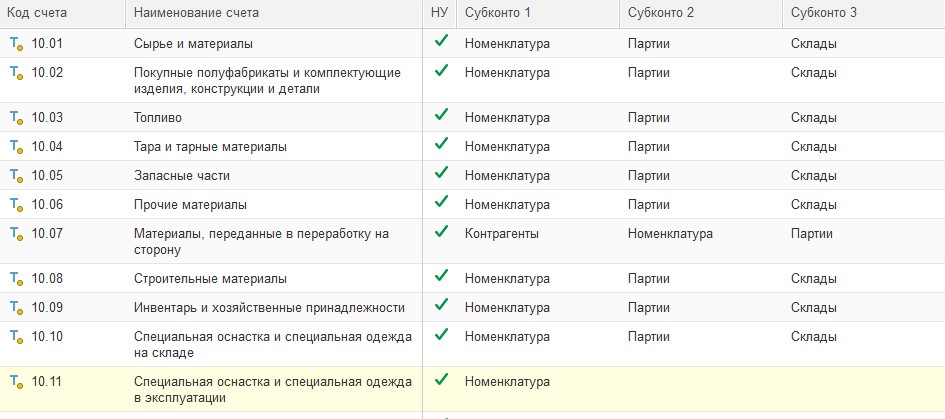
Task: Select the icon of highlighted account 10.11
Action: click(x=16, y=382)
